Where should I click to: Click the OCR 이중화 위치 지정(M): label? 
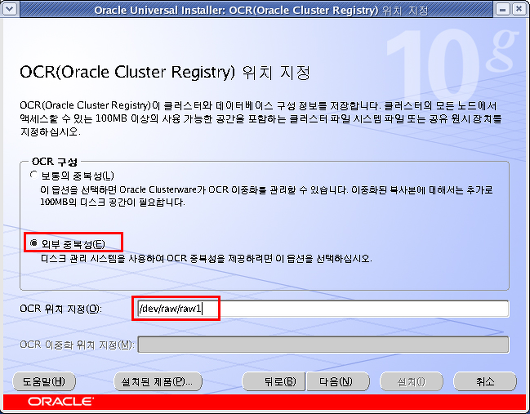pos(77,345)
